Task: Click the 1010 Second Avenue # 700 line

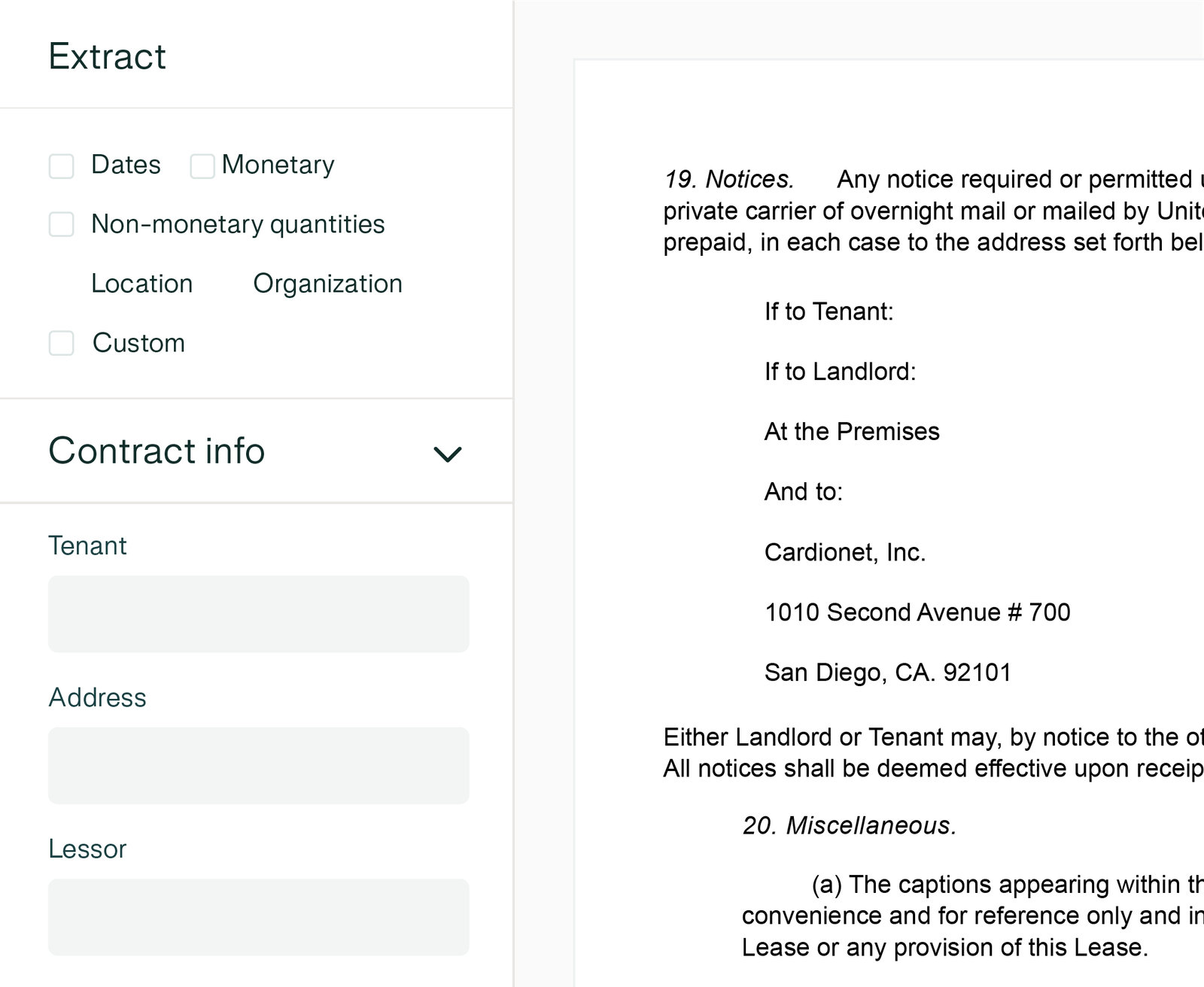Action: (917, 612)
